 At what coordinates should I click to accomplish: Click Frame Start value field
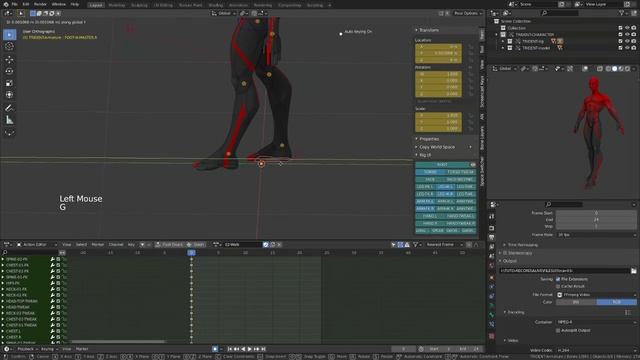(x=596, y=213)
